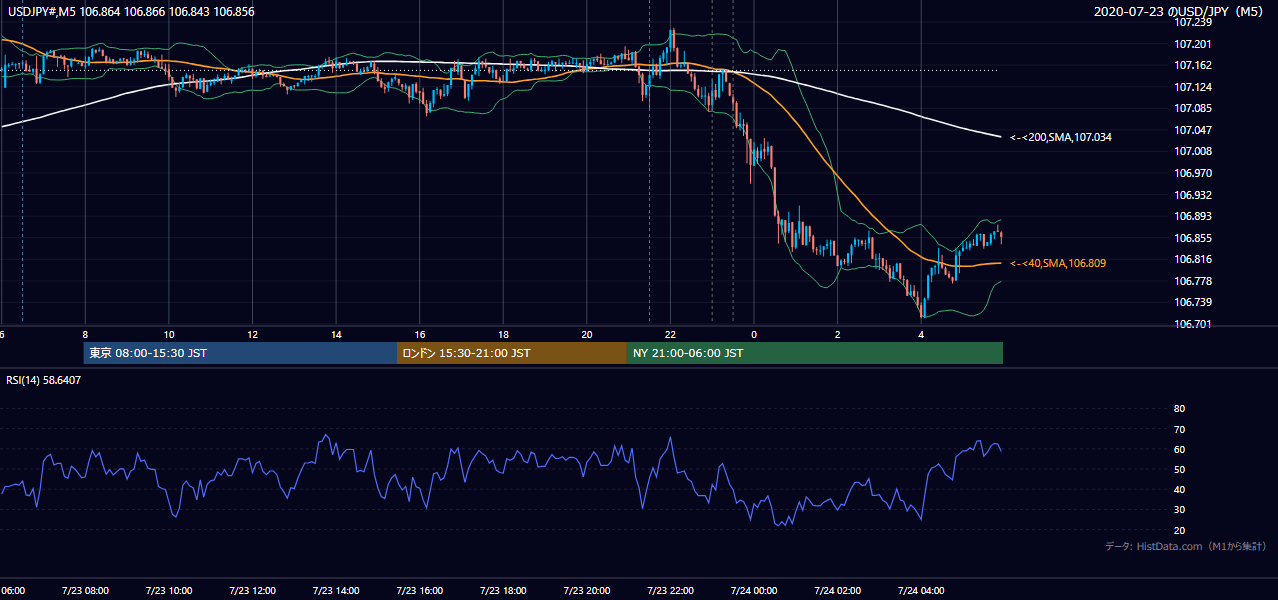
Task: Click the 7/23 10:00 time axis label
Action: pyautogui.click(x=168, y=591)
